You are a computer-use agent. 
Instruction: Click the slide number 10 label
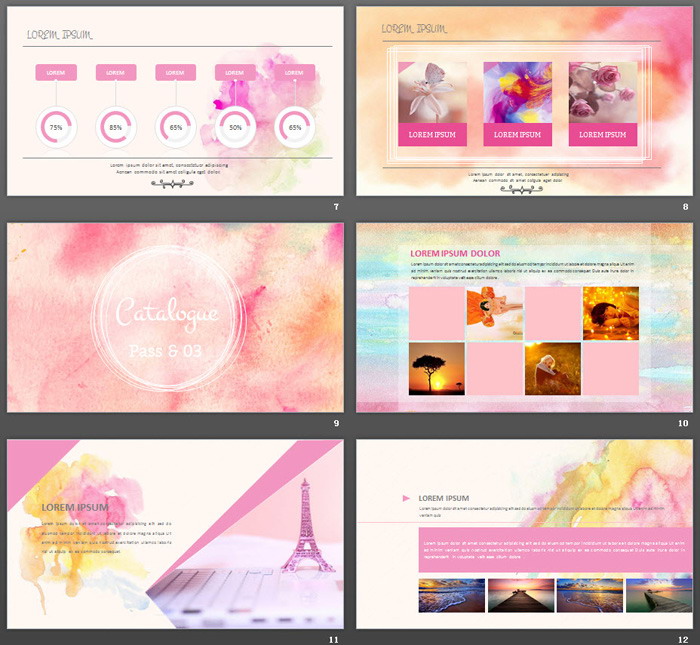(682, 423)
